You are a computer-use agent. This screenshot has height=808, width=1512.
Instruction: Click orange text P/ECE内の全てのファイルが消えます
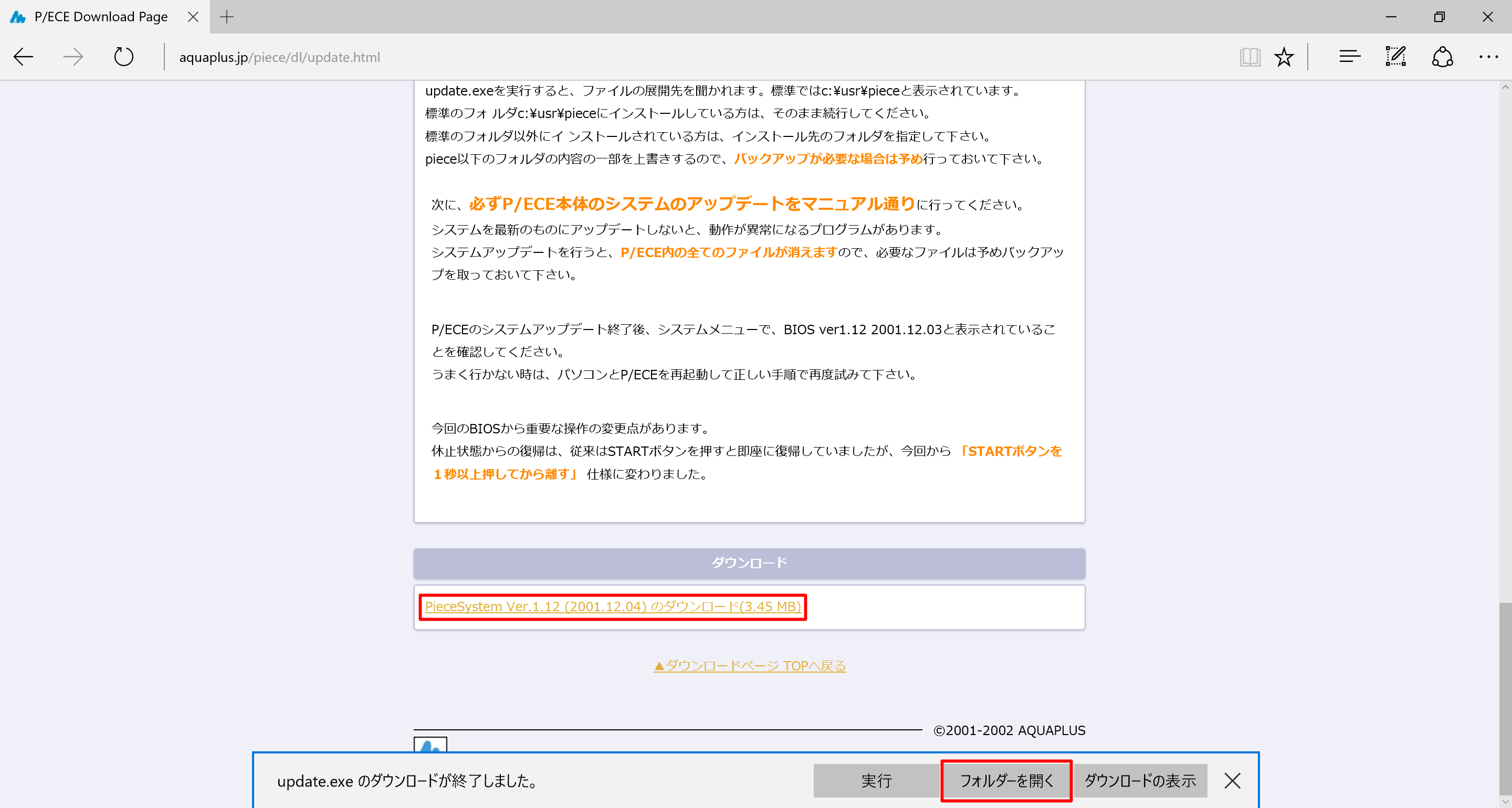tap(728, 252)
